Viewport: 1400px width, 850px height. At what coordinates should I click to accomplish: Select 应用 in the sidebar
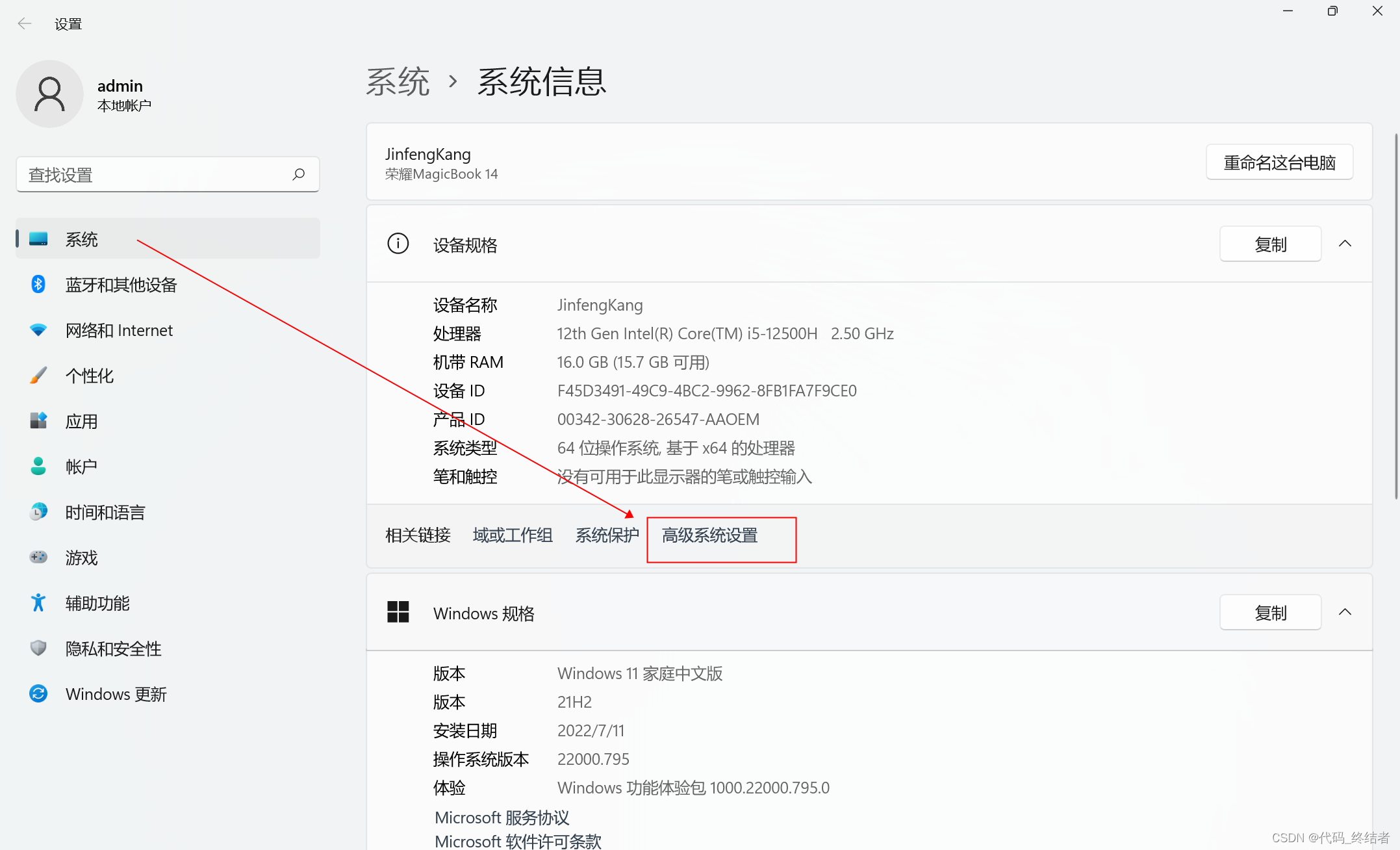pos(168,421)
